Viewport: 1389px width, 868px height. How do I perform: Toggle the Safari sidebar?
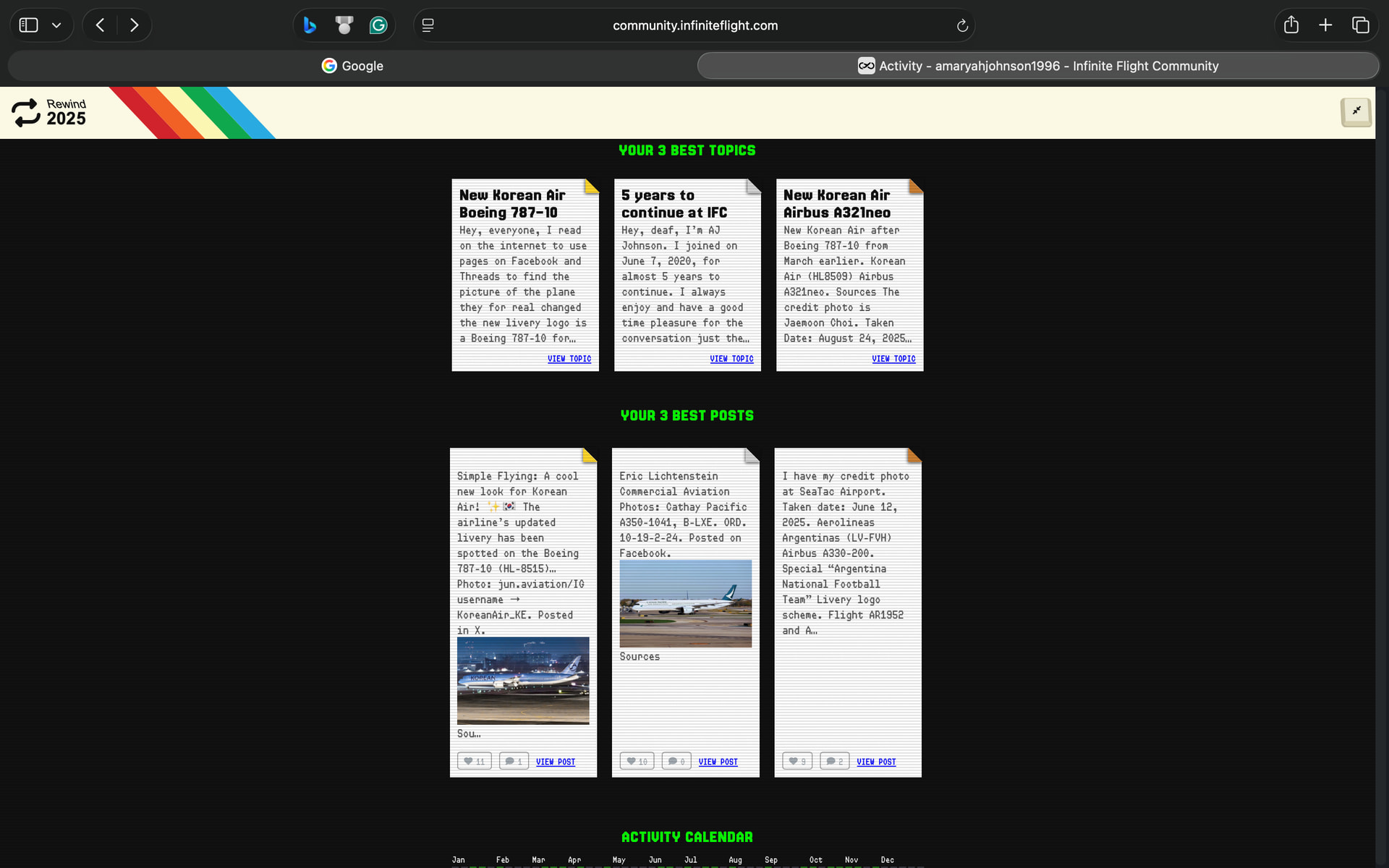[x=29, y=25]
